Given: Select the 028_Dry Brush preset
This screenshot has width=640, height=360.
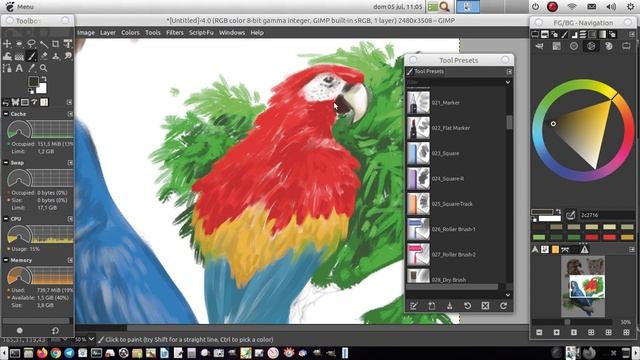Looking at the screenshot, I should pos(456,276).
